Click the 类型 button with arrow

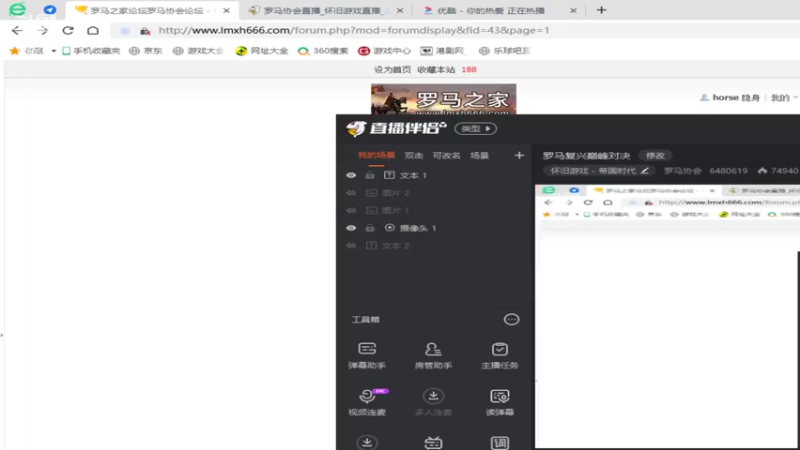[x=476, y=129]
